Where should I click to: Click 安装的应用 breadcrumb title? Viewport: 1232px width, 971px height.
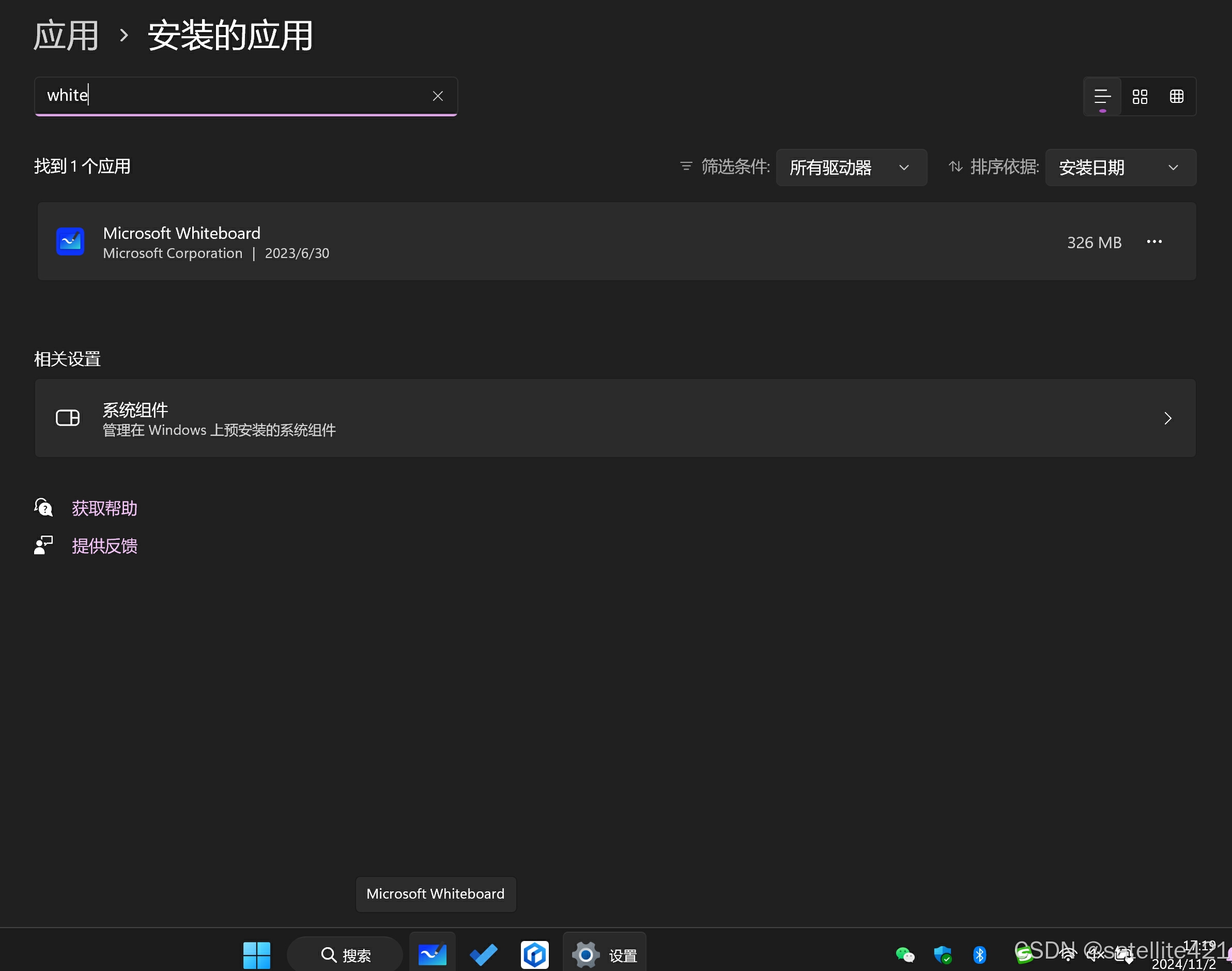(230, 35)
